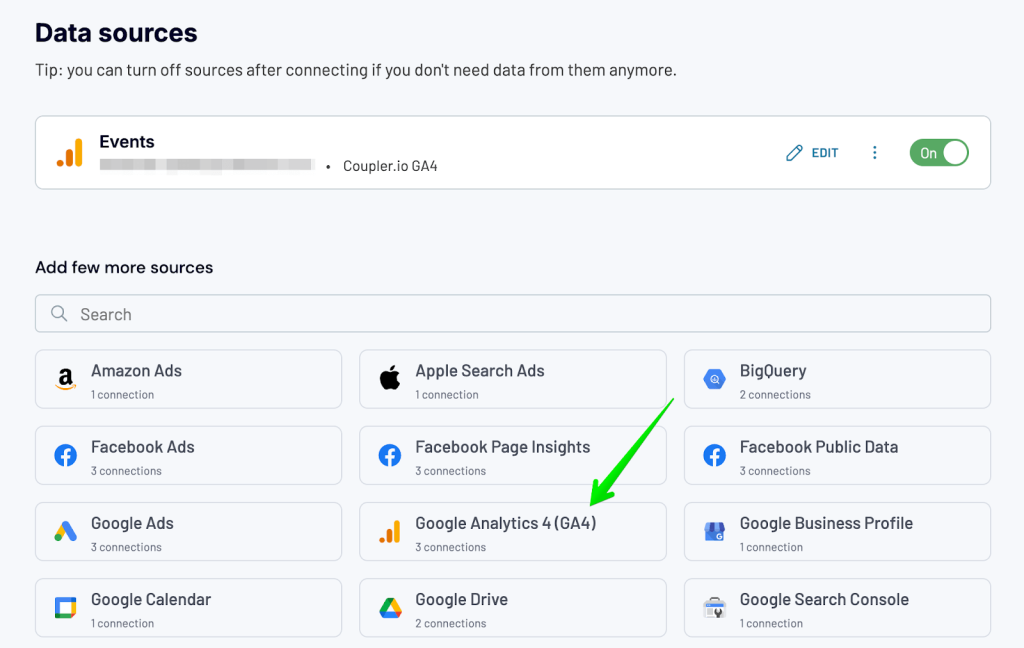The width and height of the screenshot is (1024, 648).
Task: Click the BigQuery hexagon icon
Action: click(x=714, y=379)
